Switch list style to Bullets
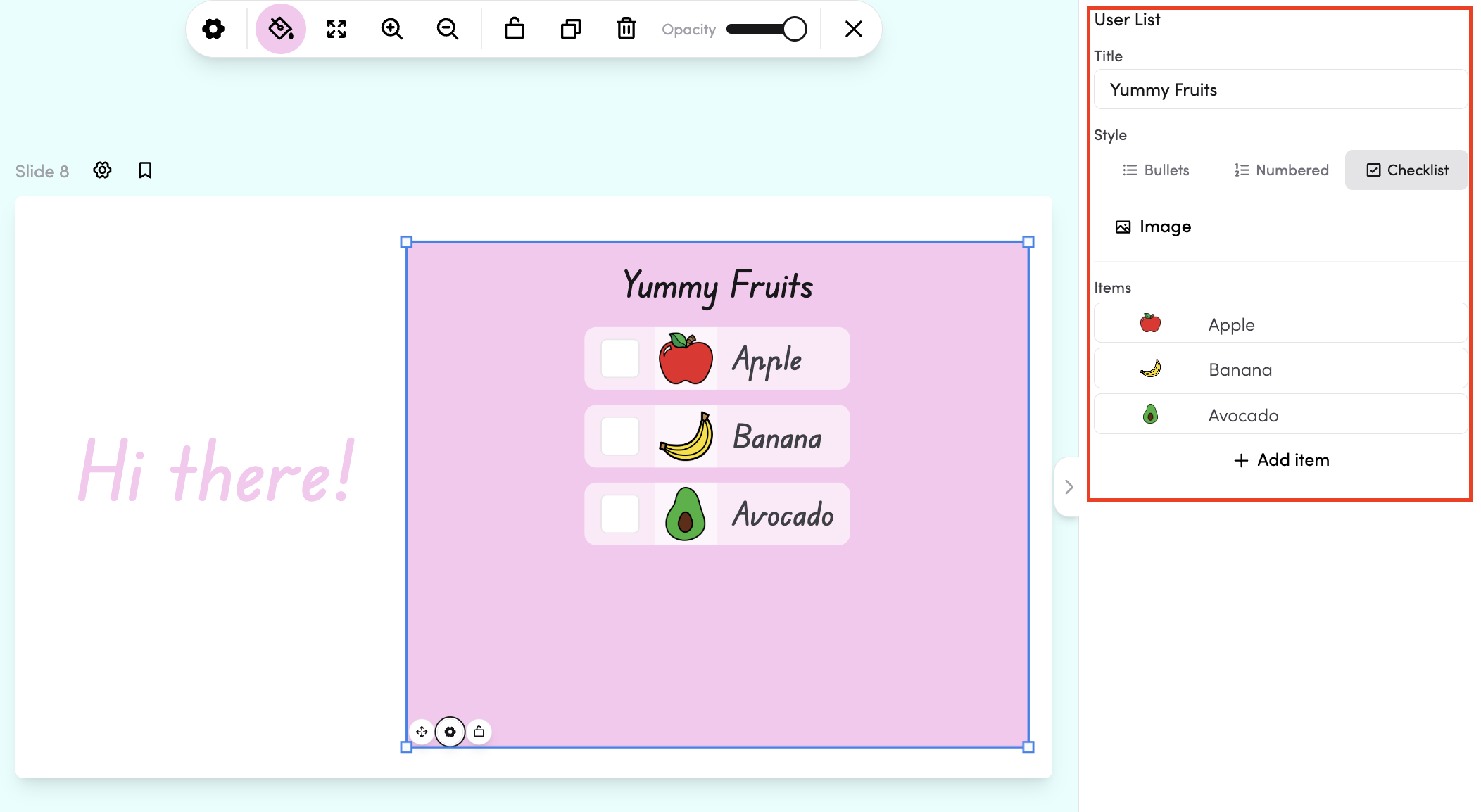This screenshot has height=812, width=1481. click(1156, 170)
